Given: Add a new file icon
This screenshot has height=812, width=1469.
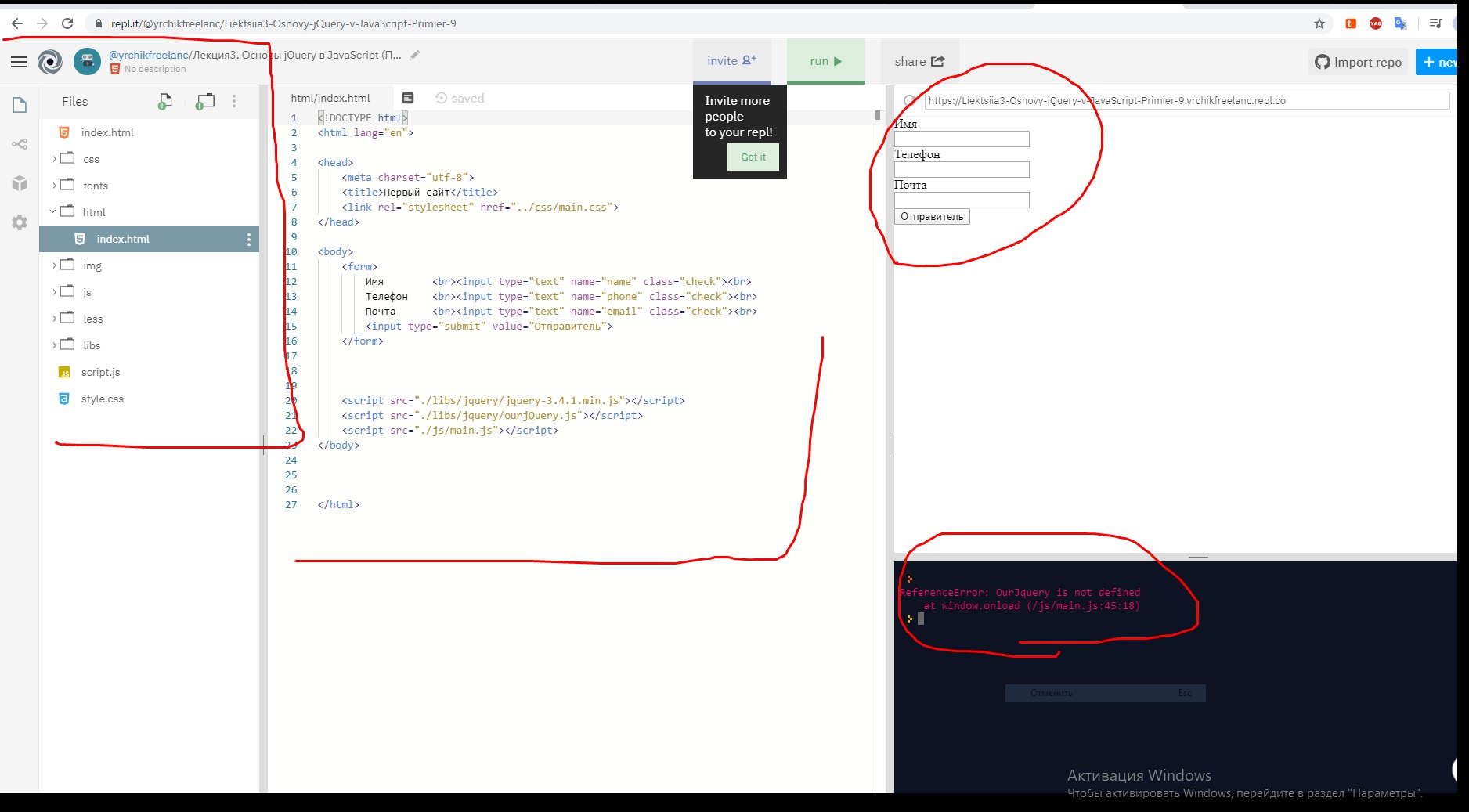Looking at the screenshot, I should 164,101.
